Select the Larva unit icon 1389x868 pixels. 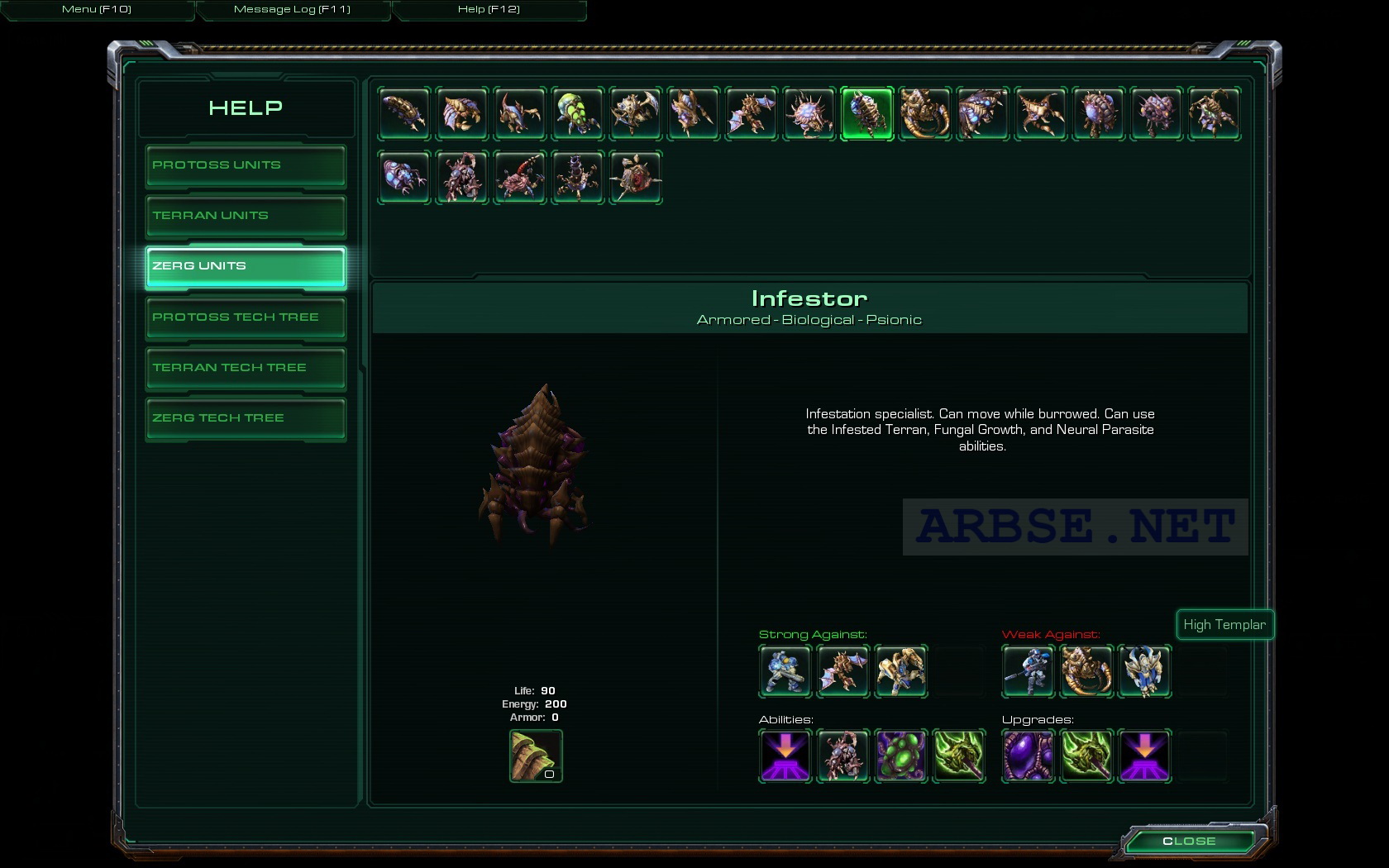click(x=404, y=113)
